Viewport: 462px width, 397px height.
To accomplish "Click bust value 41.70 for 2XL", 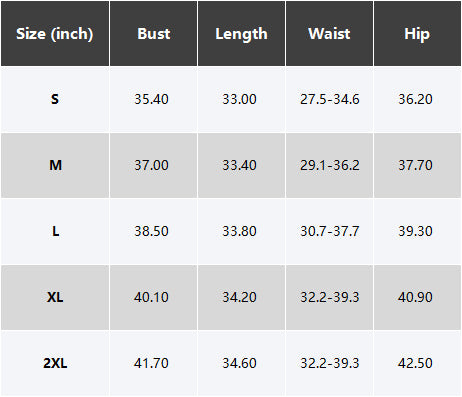I will pyautogui.click(x=151, y=363).
